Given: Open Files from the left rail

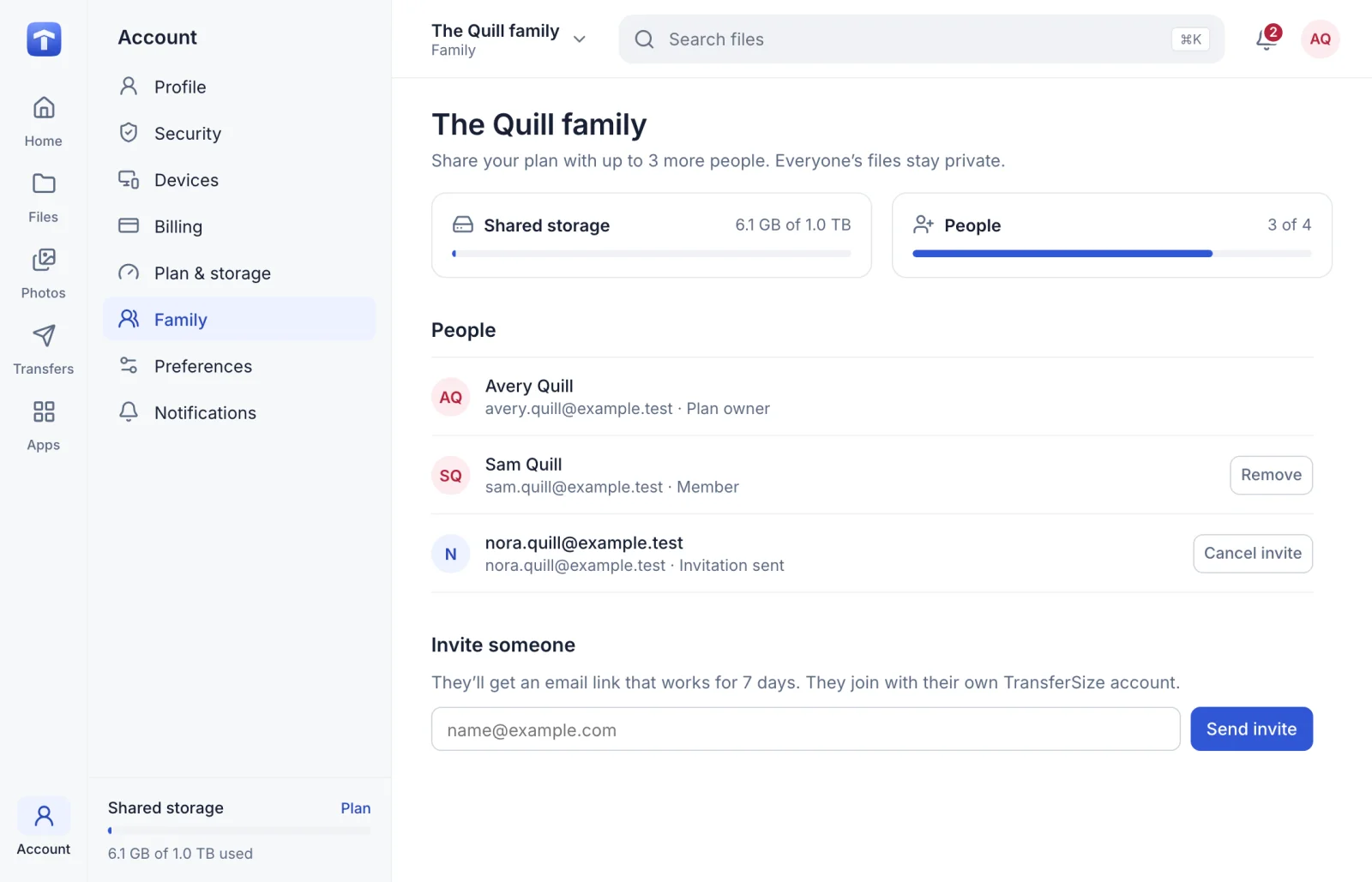Looking at the screenshot, I should click(x=44, y=197).
